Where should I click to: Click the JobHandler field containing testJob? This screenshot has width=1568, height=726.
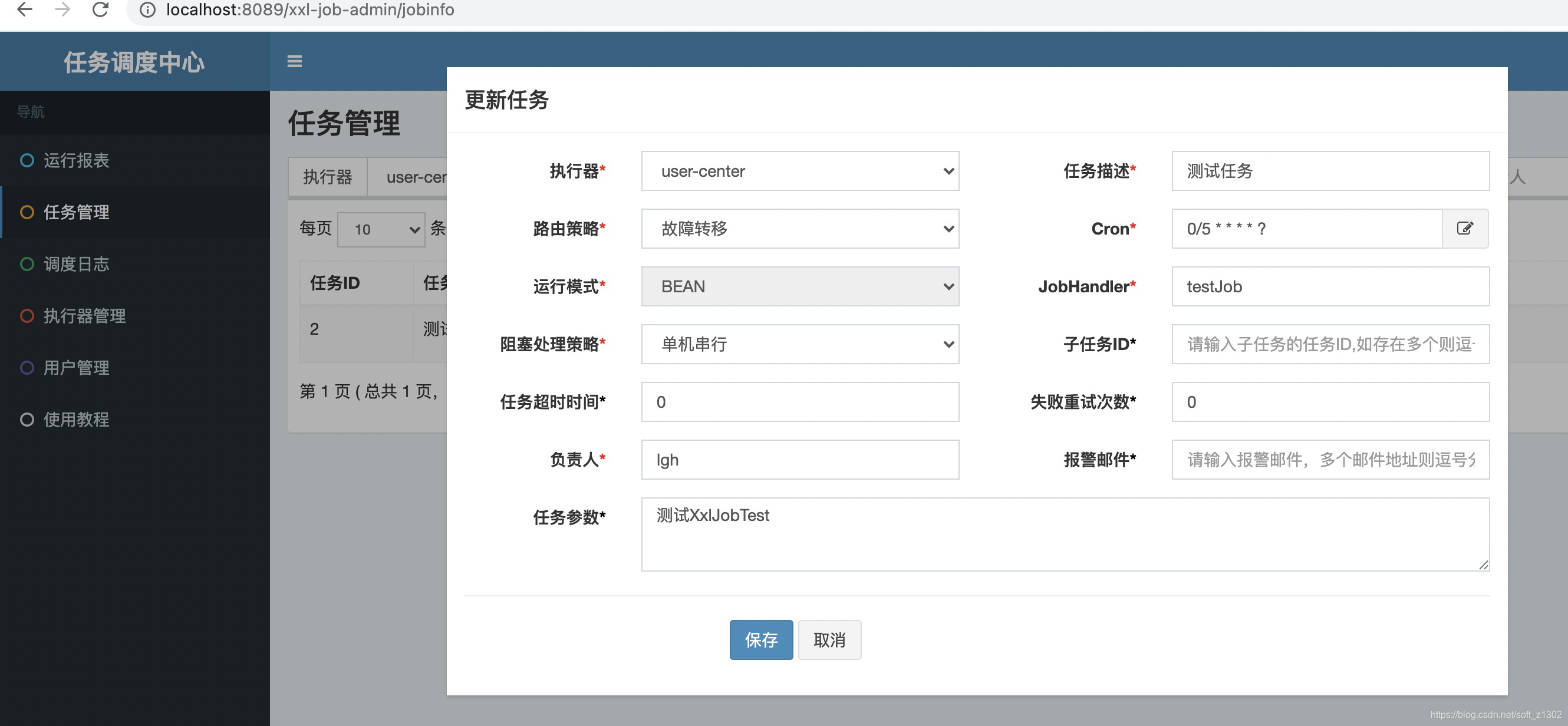tap(1330, 286)
